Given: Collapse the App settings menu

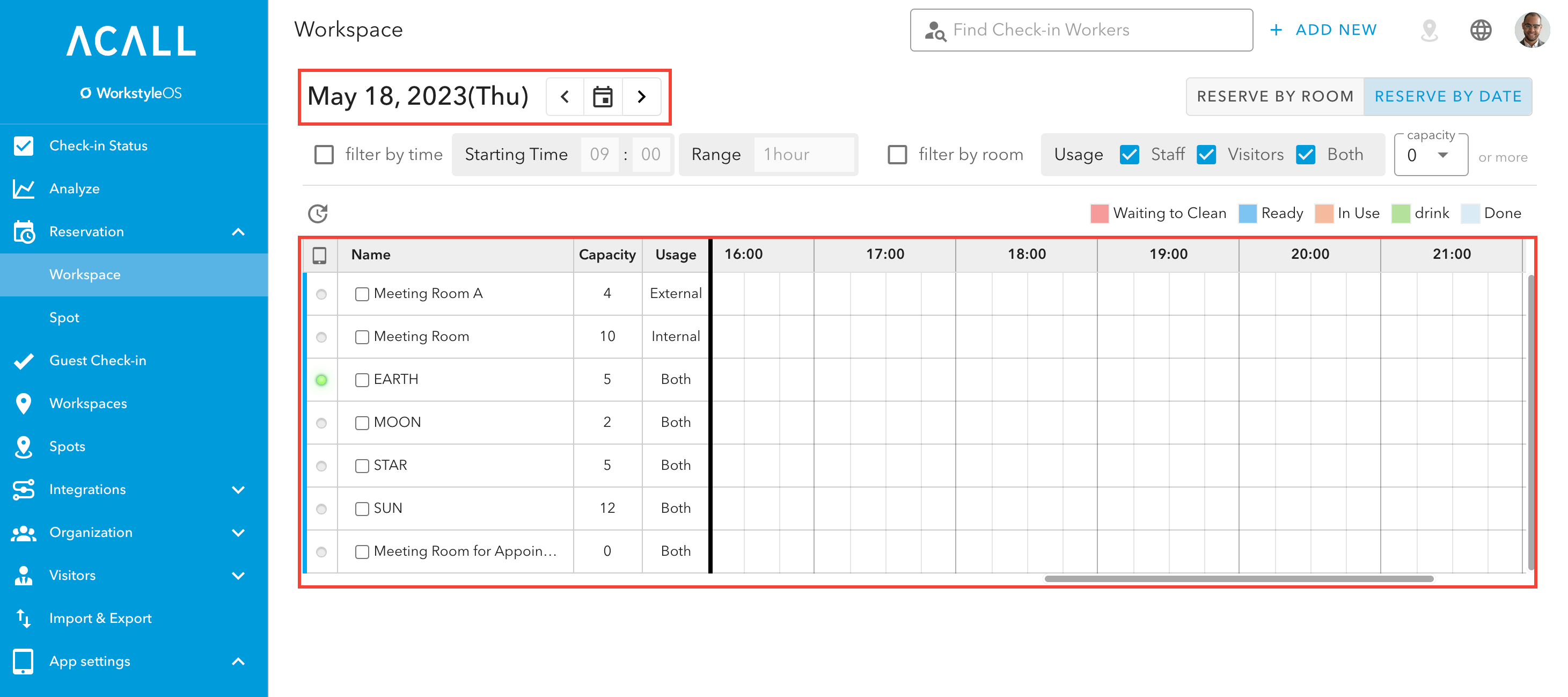Looking at the screenshot, I should click(x=239, y=661).
